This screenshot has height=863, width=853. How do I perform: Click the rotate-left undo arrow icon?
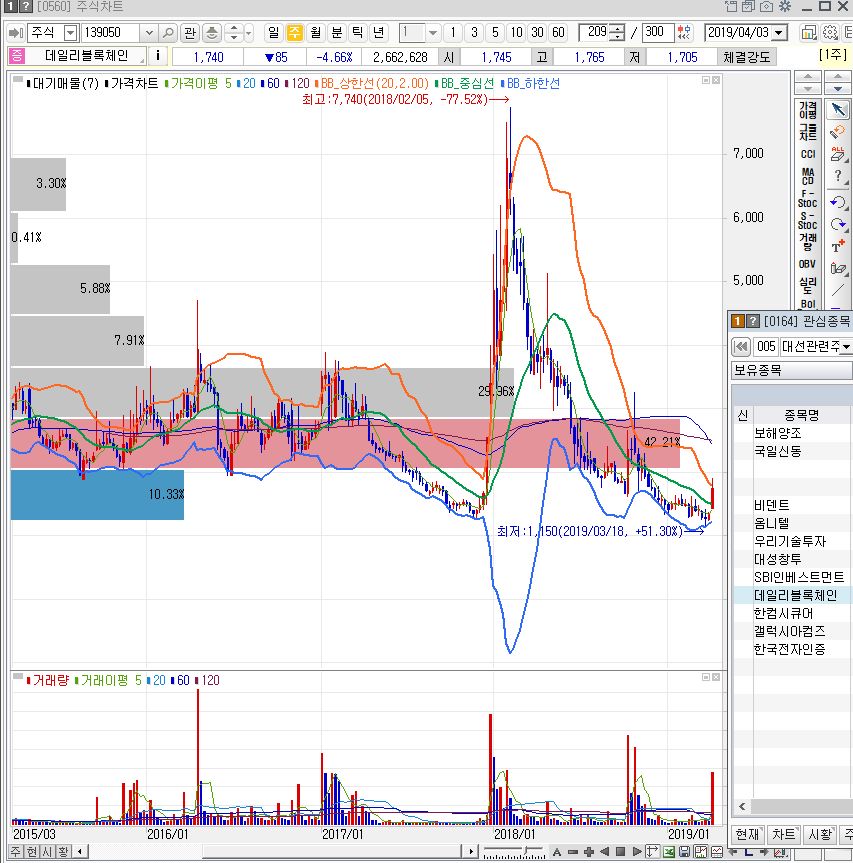point(838,201)
